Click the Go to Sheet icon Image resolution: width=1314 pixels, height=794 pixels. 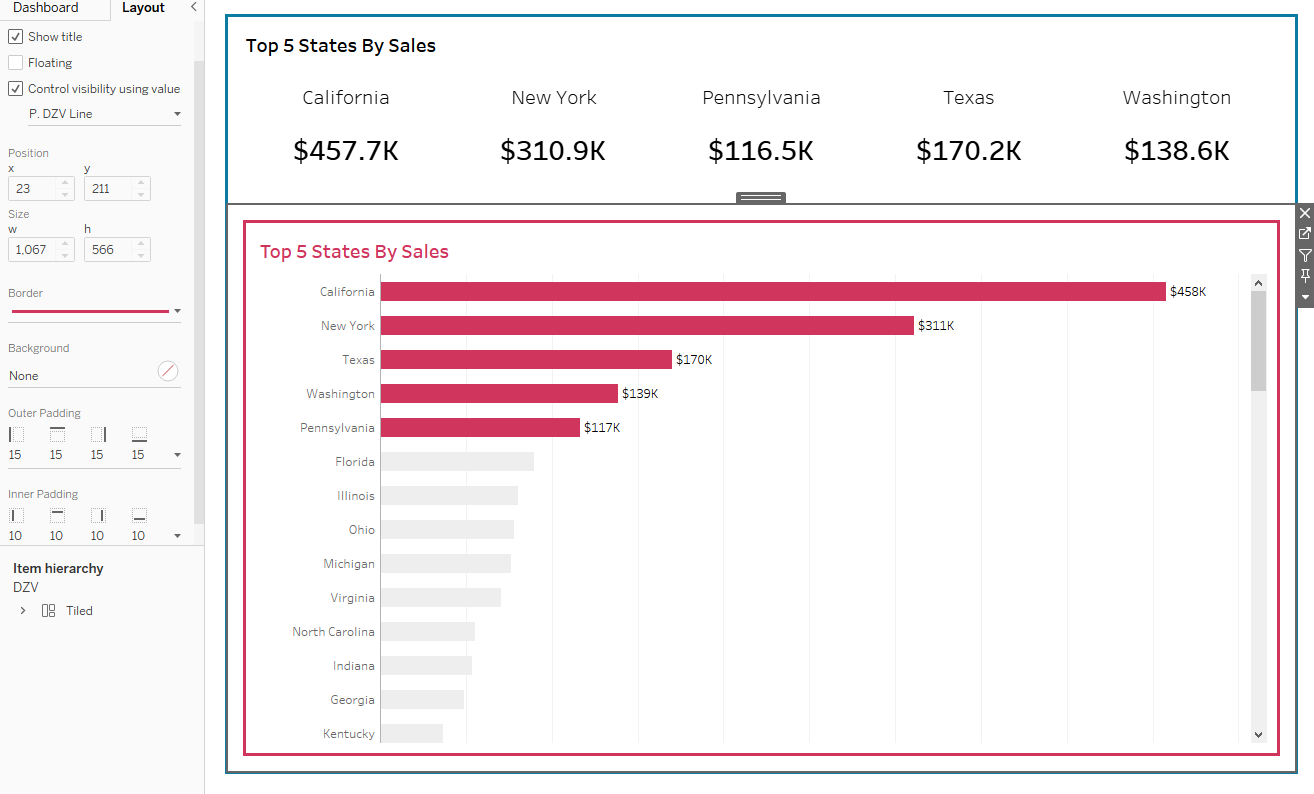(1304, 233)
